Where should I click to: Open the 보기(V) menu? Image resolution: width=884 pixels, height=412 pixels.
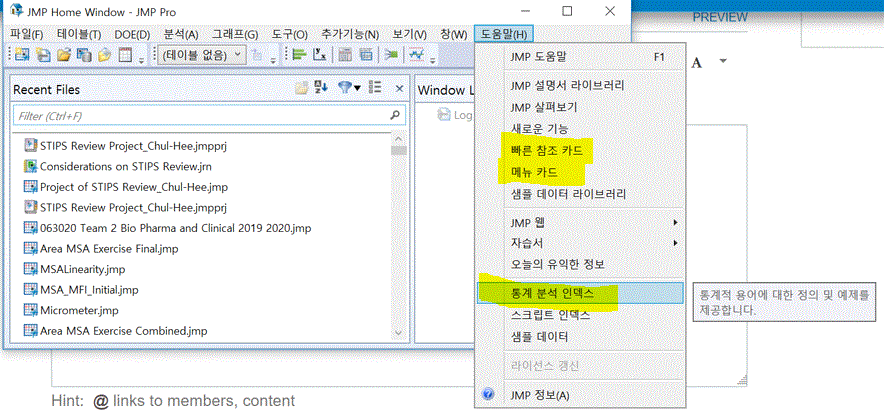tap(410, 34)
